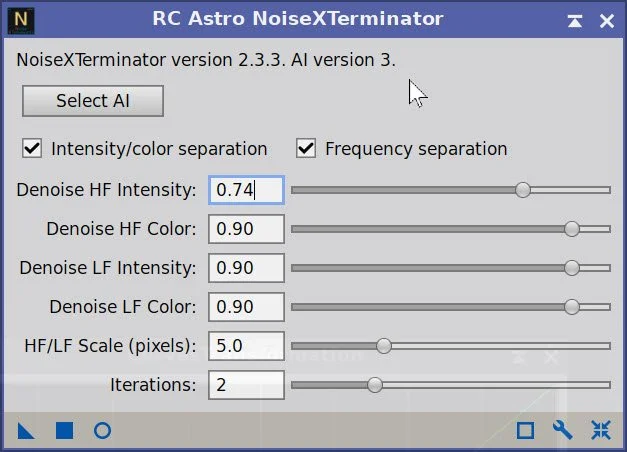627x452 pixels.
Task: Adjust the Denoise HF Intensity slider
Action: tap(523, 190)
